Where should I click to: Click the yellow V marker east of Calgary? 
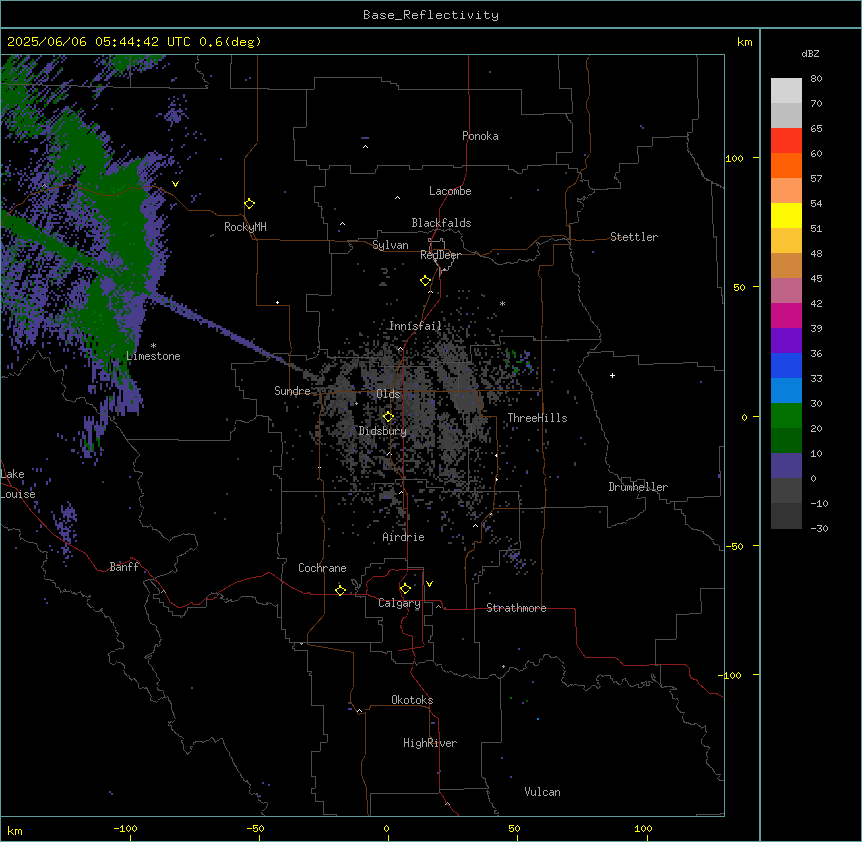coord(429,584)
